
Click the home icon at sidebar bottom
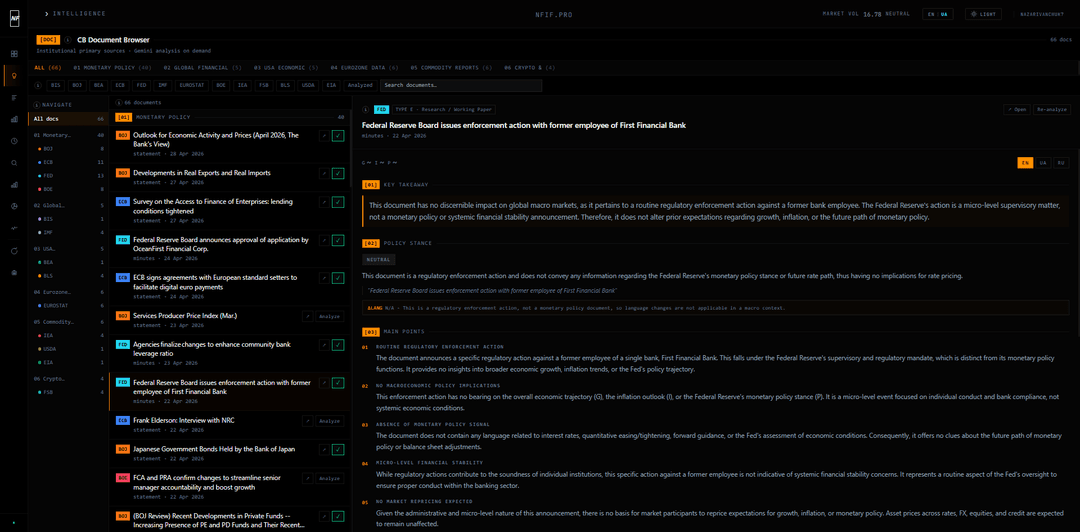point(14,272)
